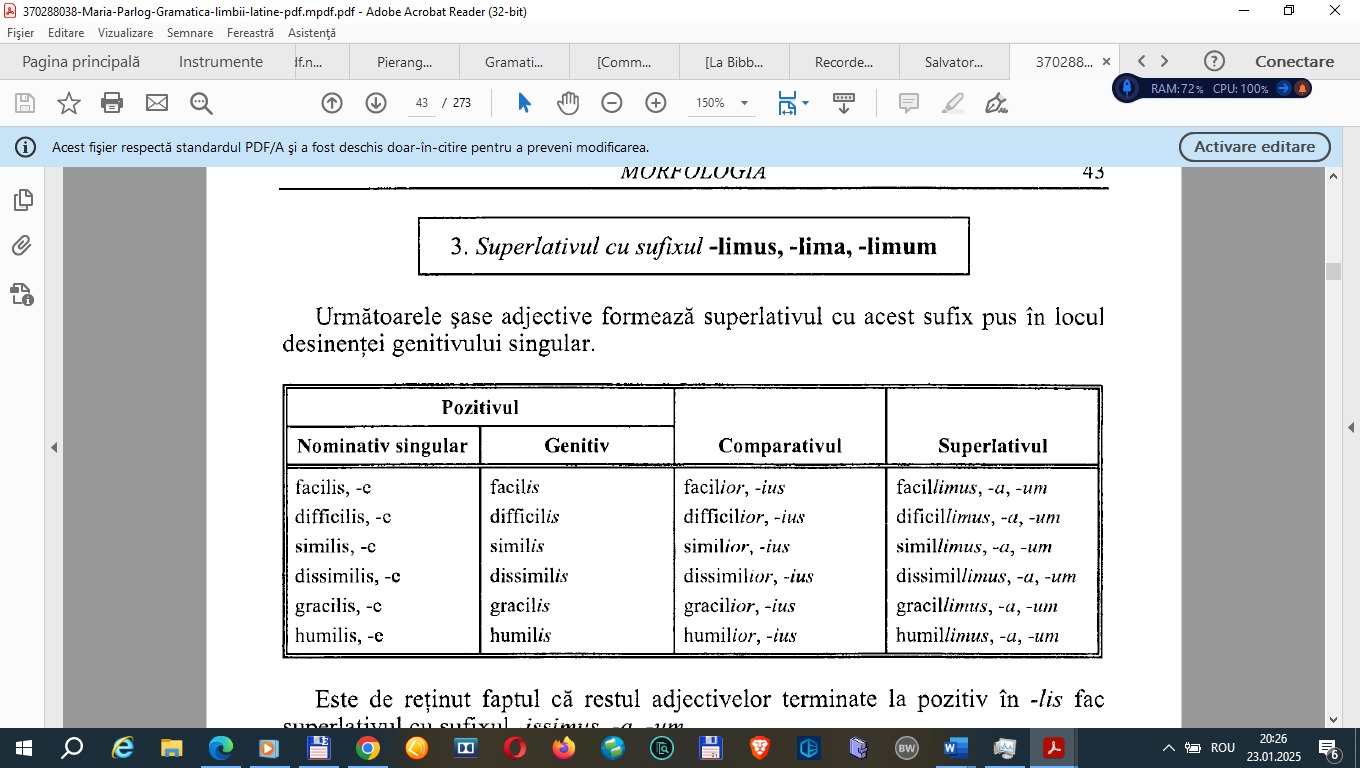Open Windows taskbar search

click(x=72, y=748)
